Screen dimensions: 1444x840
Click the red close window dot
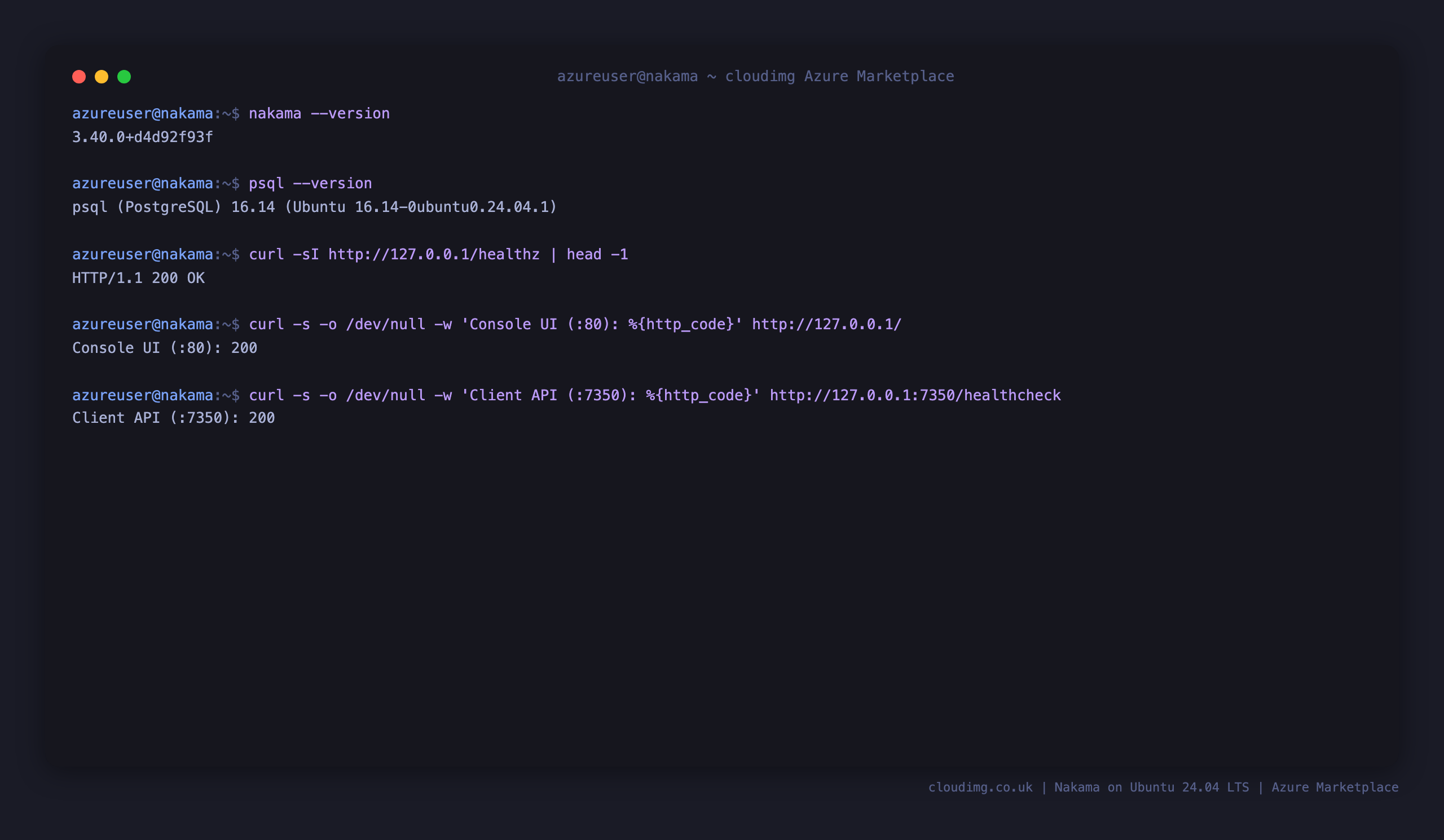[x=79, y=77]
